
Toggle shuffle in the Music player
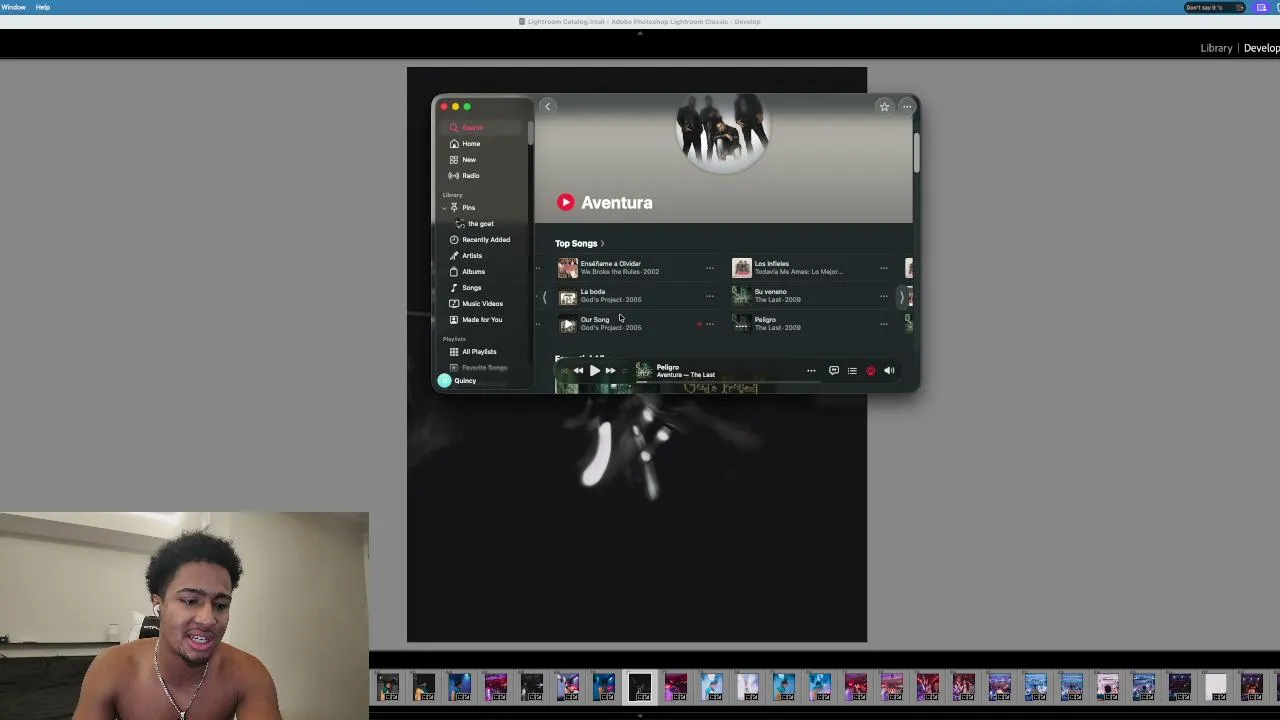(564, 371)
